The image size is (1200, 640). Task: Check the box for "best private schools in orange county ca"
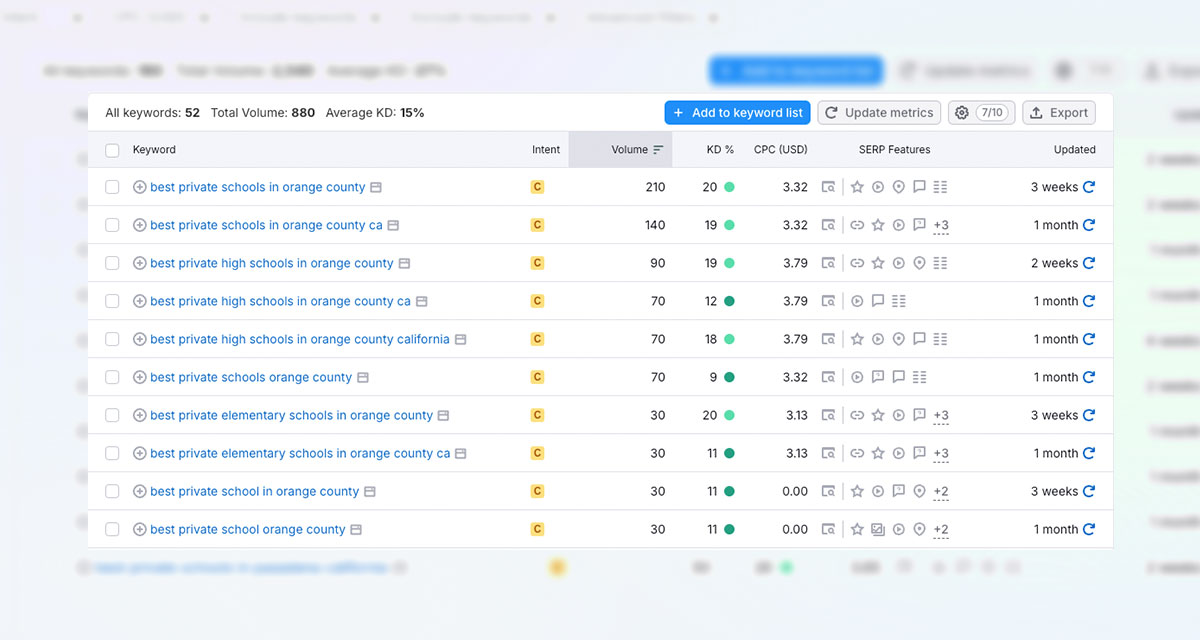tap(112, 225)
